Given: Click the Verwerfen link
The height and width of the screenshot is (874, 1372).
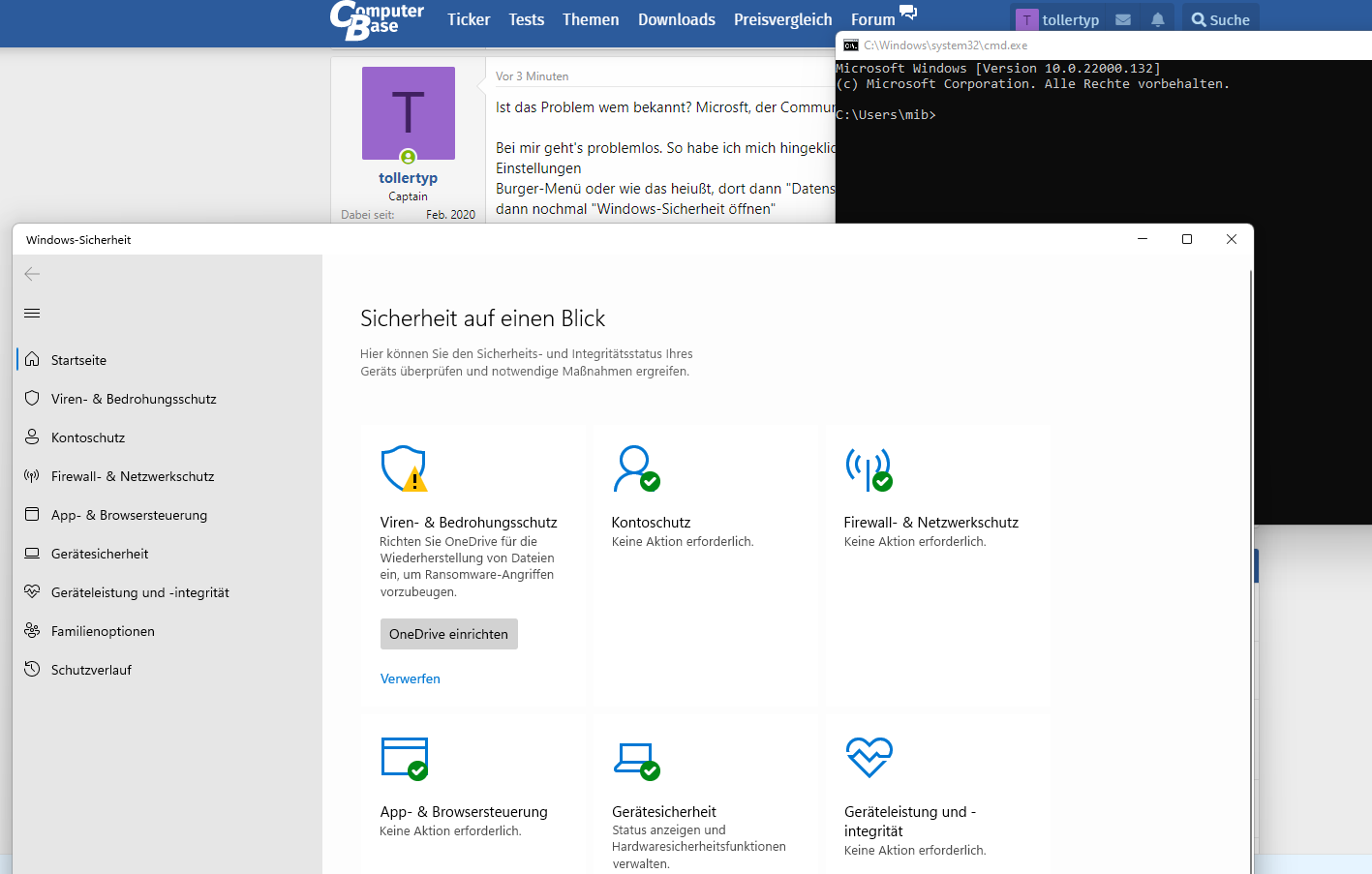Looking at the screenshot, I should 411,678.
